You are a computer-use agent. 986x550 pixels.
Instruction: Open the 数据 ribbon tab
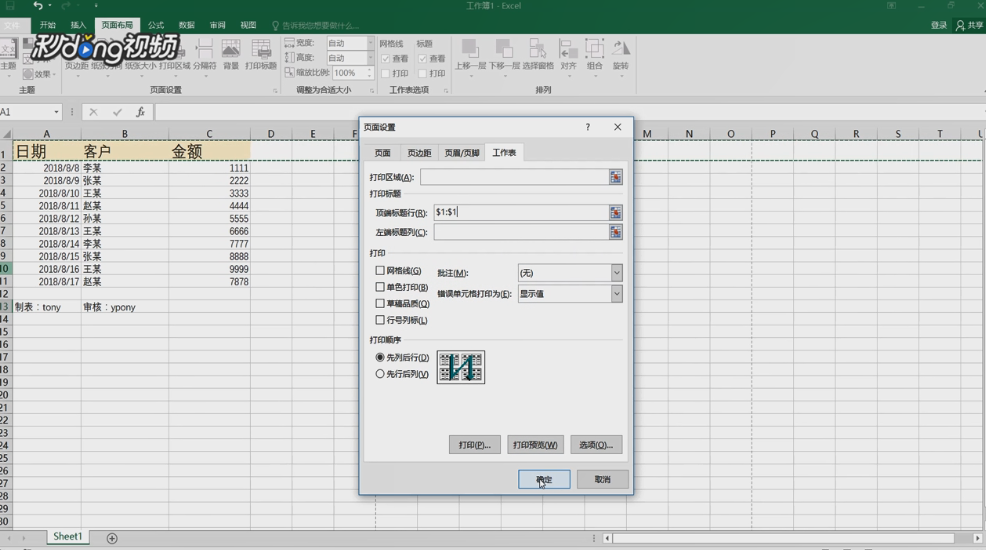(186, 25)
